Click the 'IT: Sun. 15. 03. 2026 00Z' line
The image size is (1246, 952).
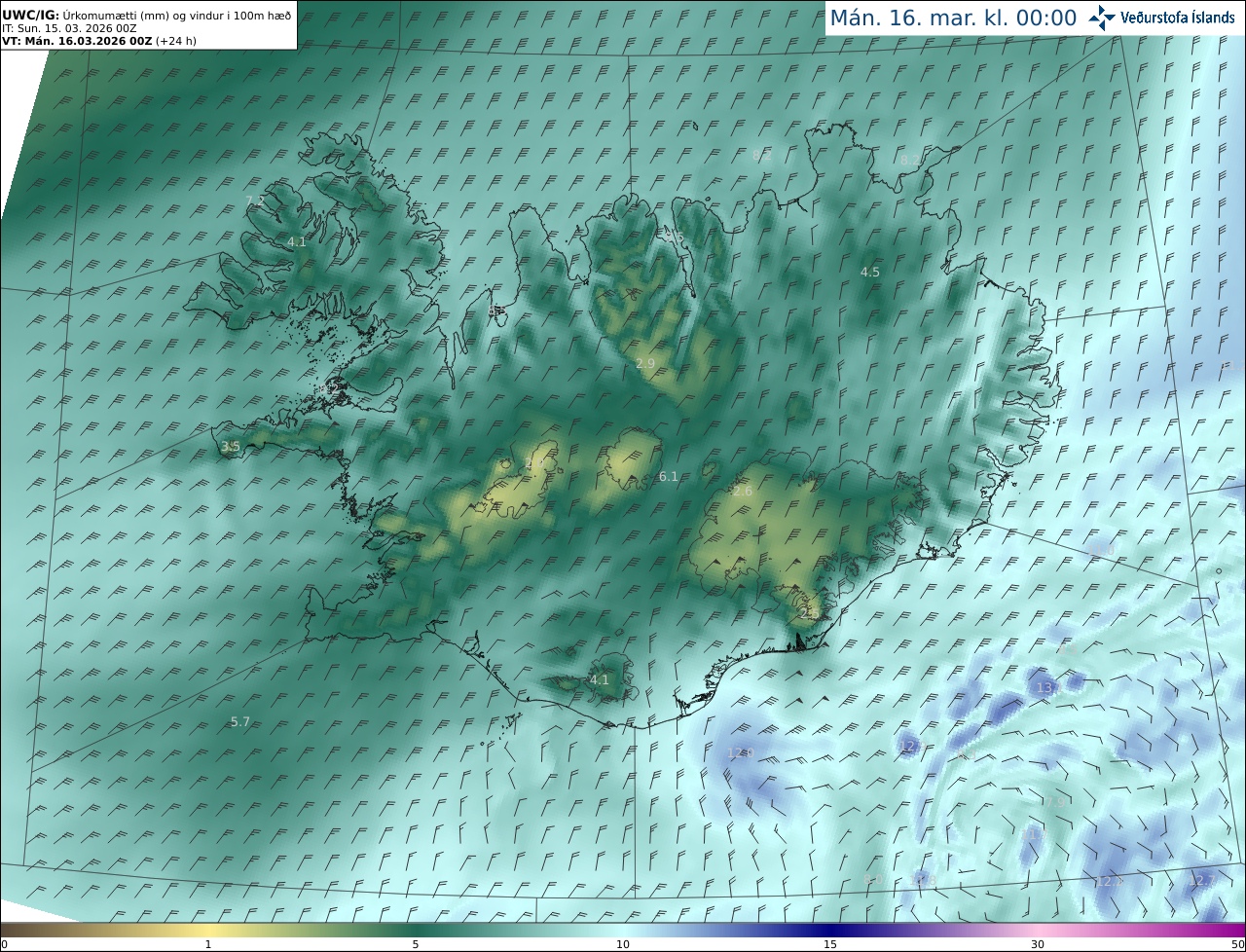69,29
